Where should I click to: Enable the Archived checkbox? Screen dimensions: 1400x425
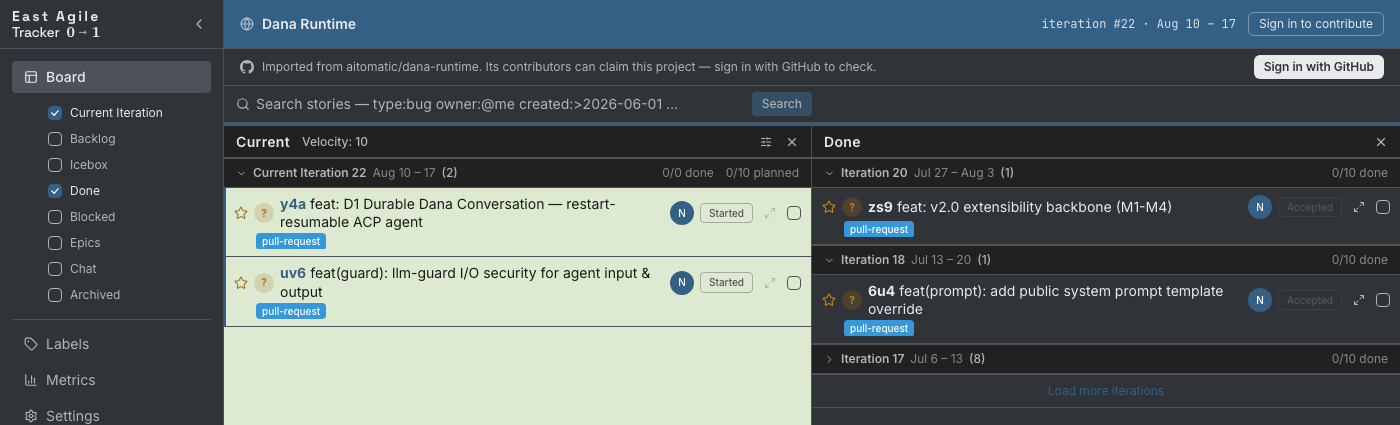tap(55, 295)
